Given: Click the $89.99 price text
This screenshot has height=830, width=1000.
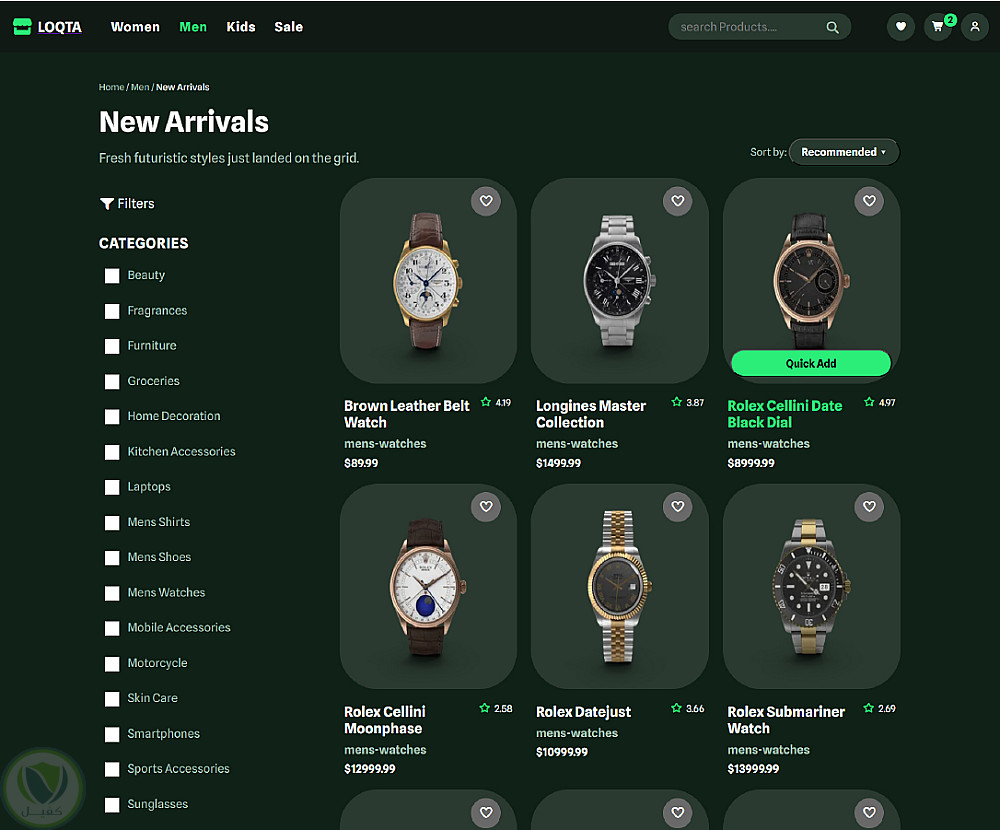Looking at the screenshot, I should (x=361, y=463).
